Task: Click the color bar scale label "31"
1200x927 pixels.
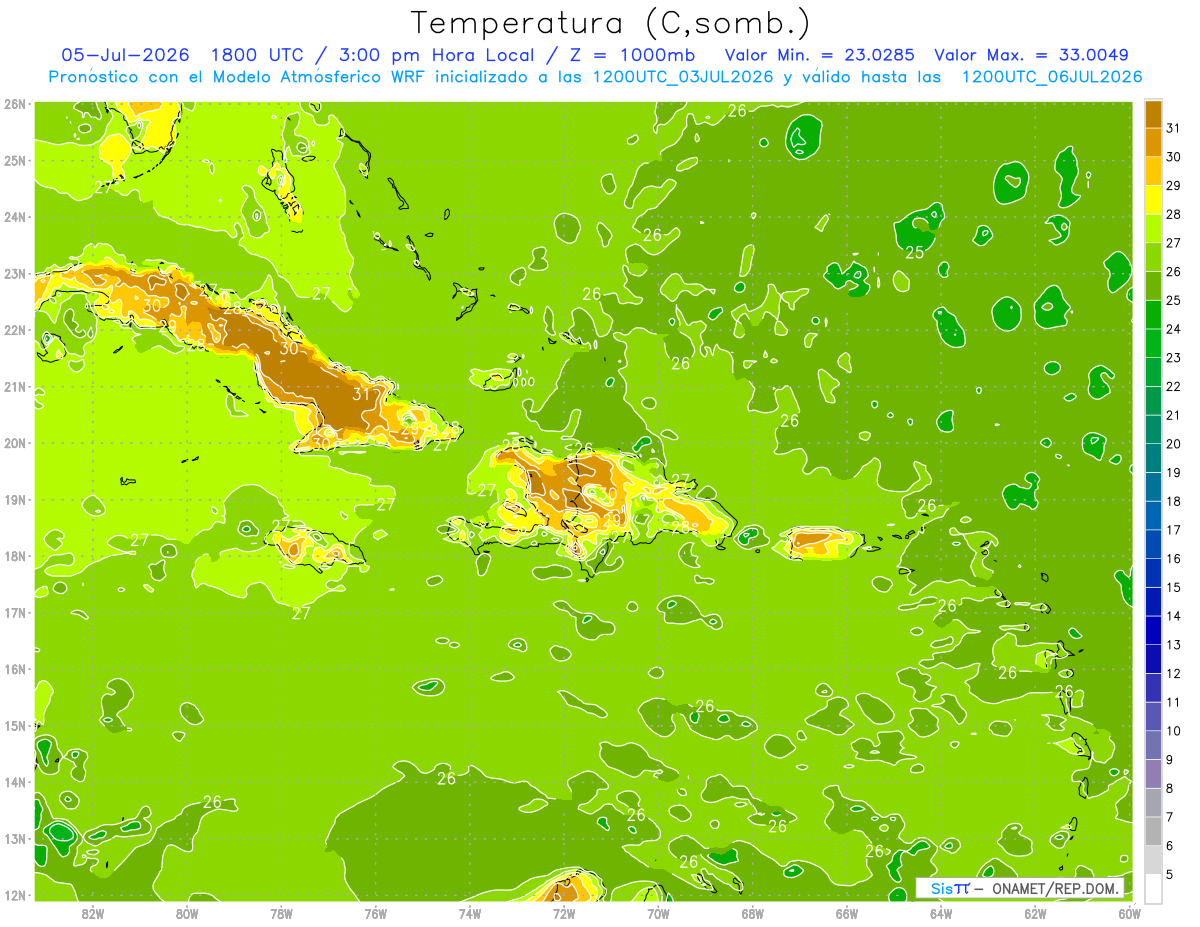Action: pyautogui.click(x=1174, y=128)
